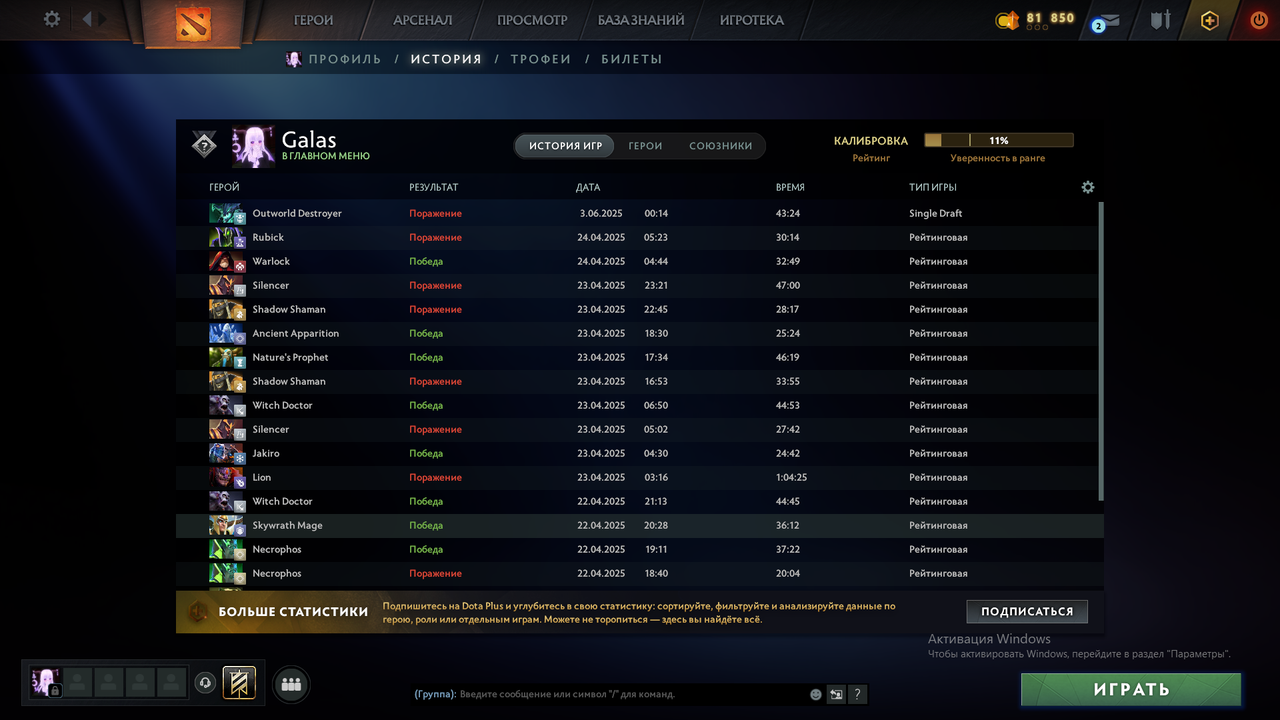Click the Подписаться button
The image size is (1280, 720).
tap(1027, 611)
